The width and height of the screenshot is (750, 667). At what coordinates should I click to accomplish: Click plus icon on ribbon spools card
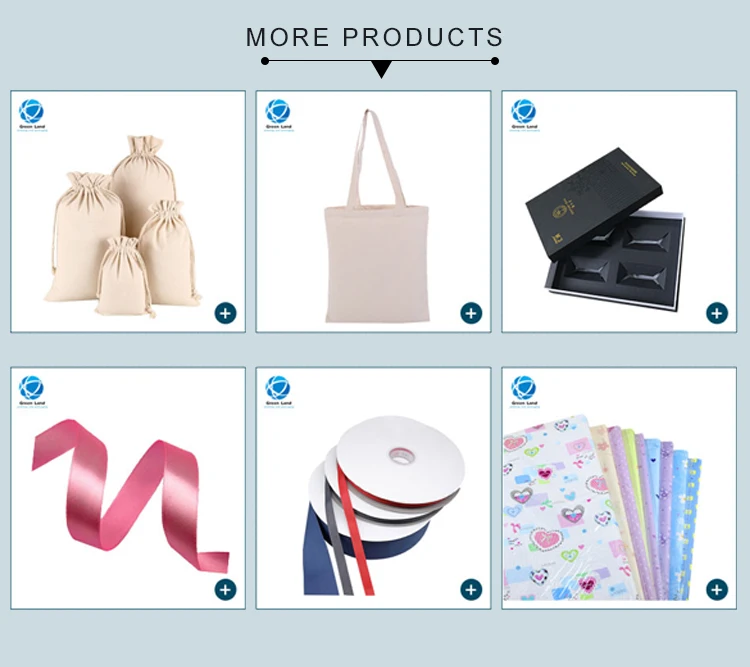click(x=471, y=589)
